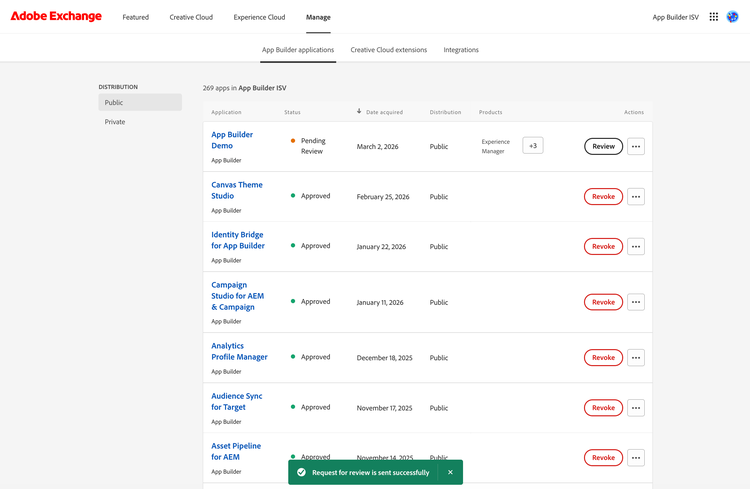
Task: Select Public distribution filter
Action: pos(140,102)
